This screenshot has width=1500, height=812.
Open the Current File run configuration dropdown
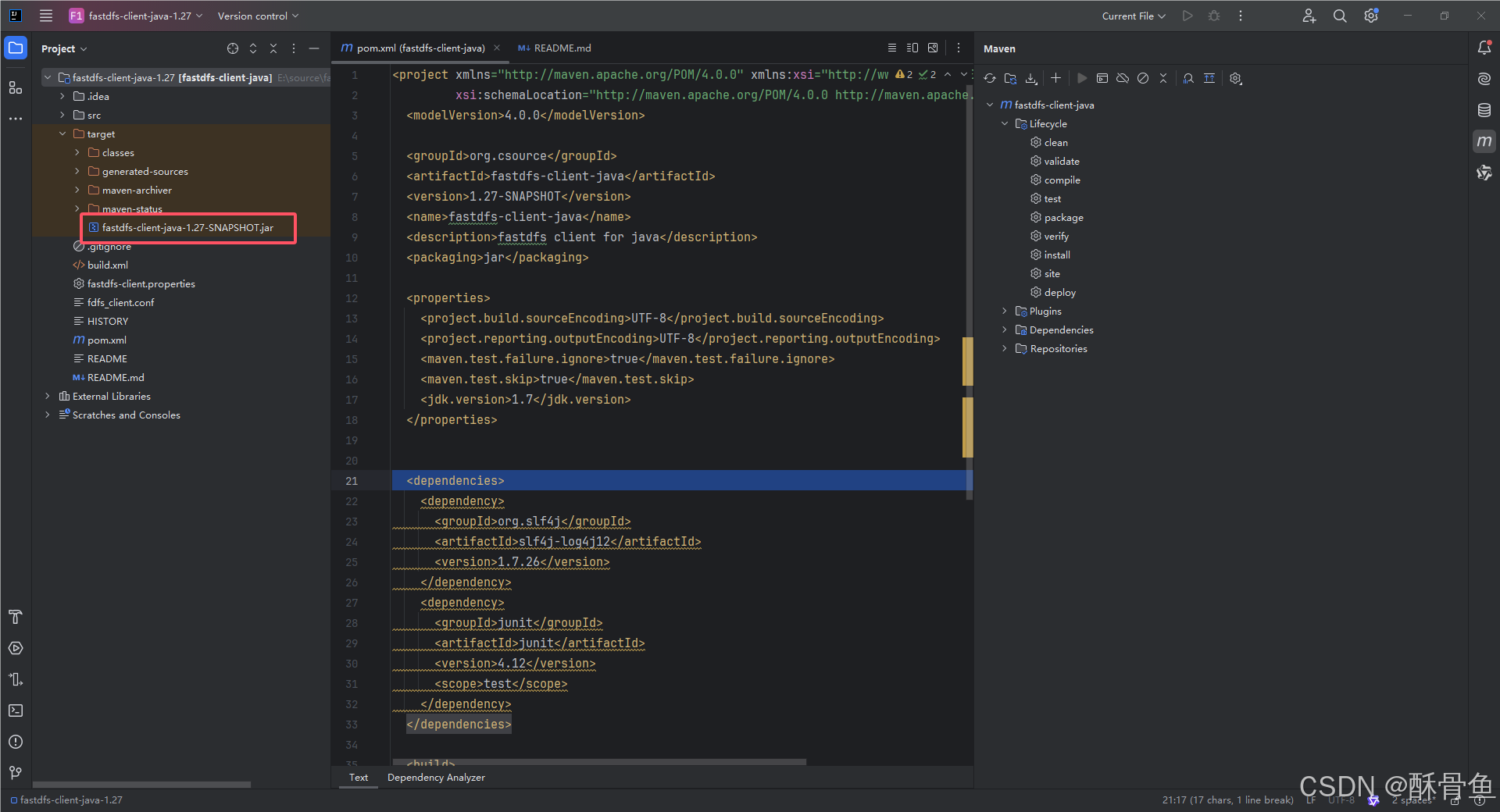point(1134,16)
